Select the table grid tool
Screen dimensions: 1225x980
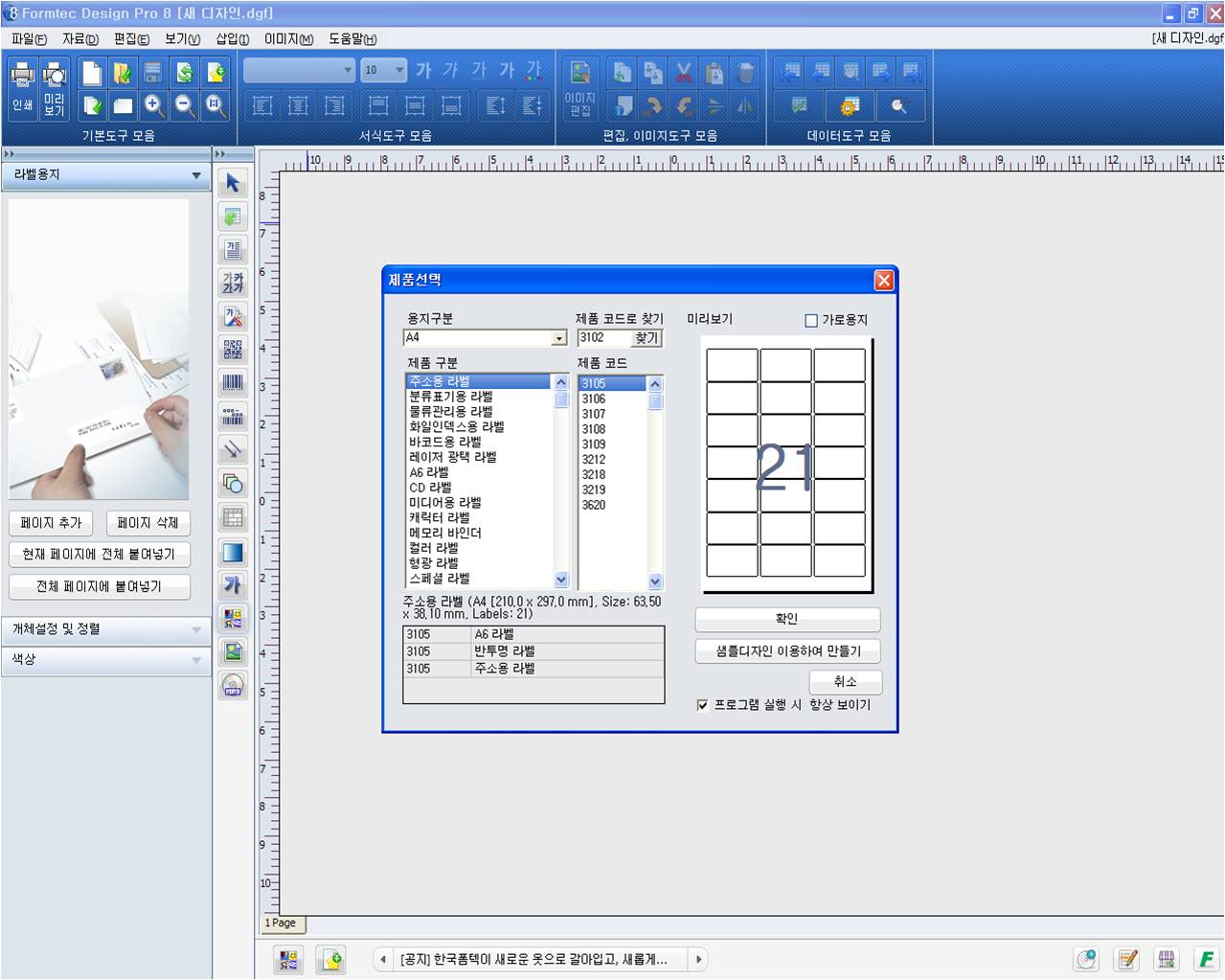[233, 517]
